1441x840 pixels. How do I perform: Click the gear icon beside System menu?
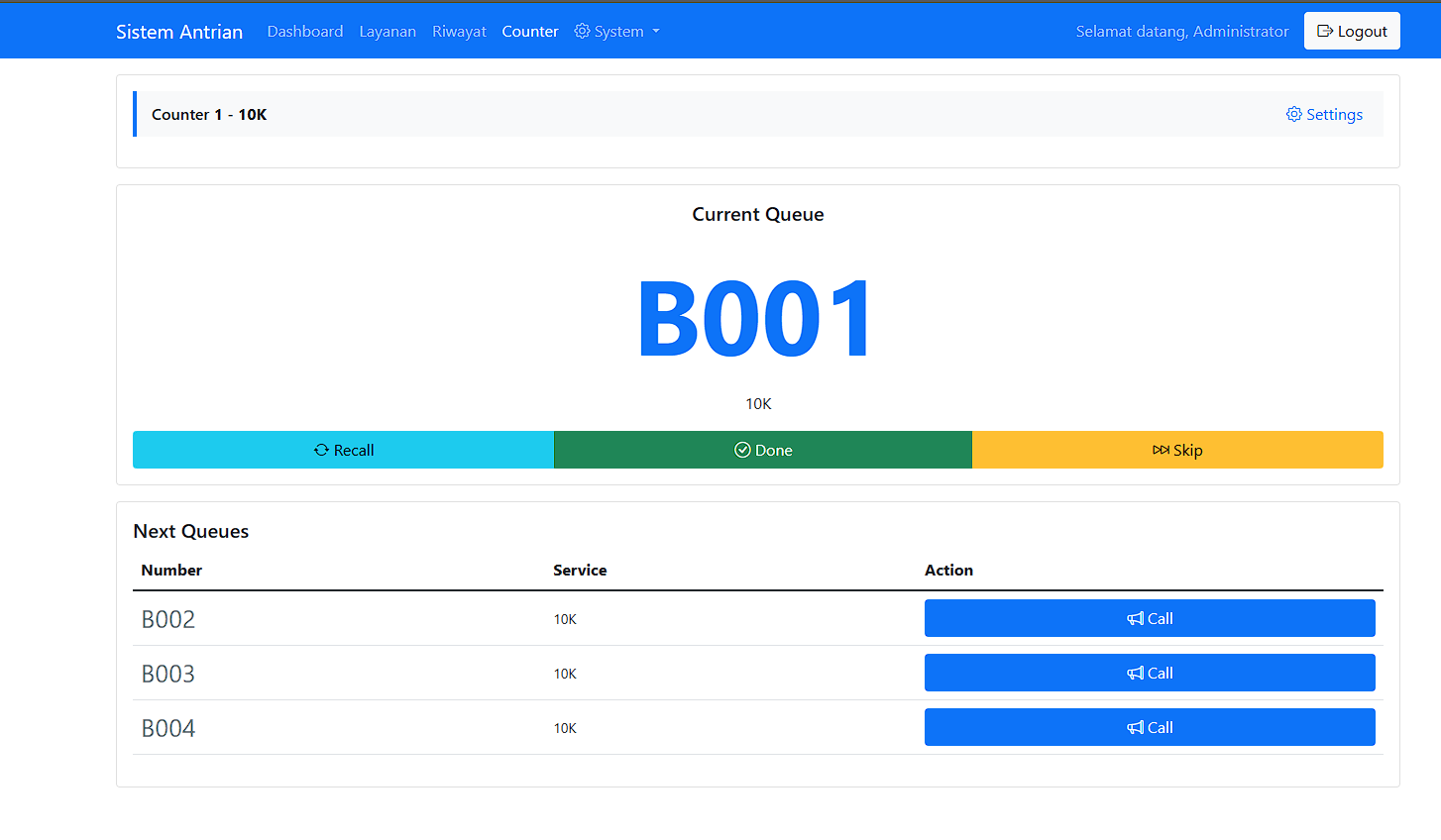(582, 31)
